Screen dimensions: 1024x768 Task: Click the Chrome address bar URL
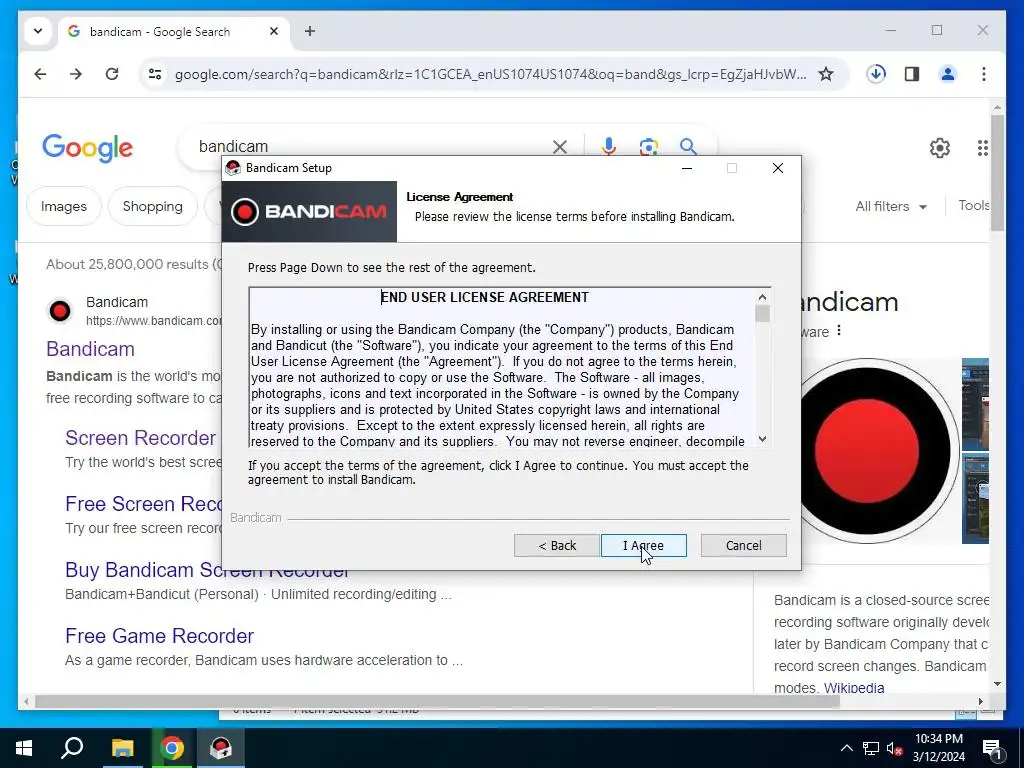[490, 74]
